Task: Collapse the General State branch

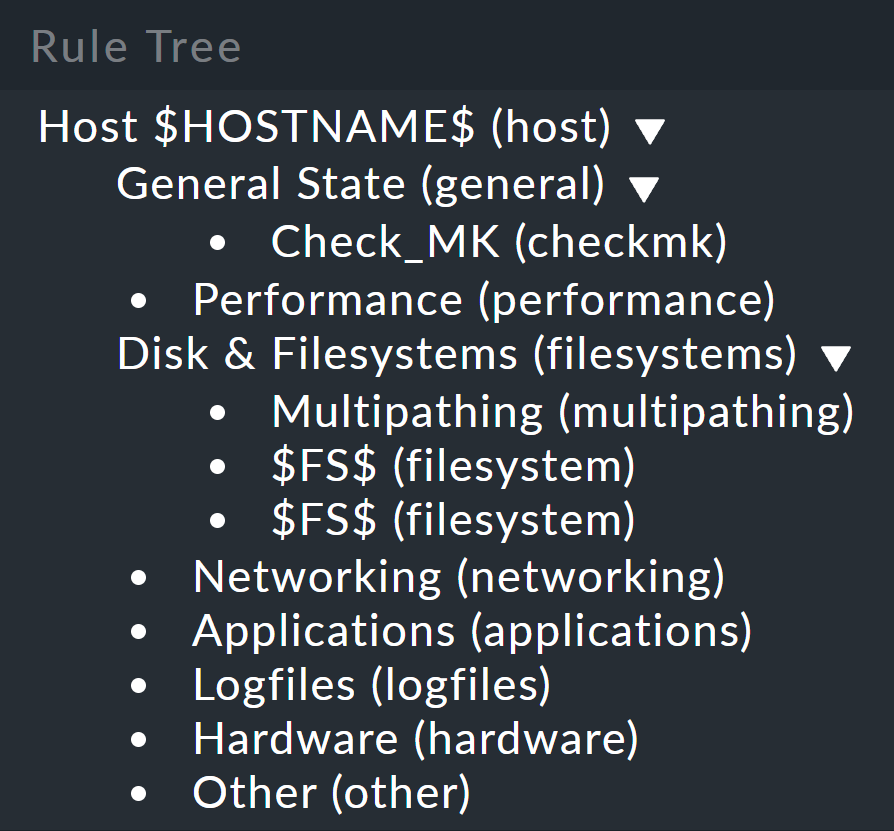Action: point(644,187)
